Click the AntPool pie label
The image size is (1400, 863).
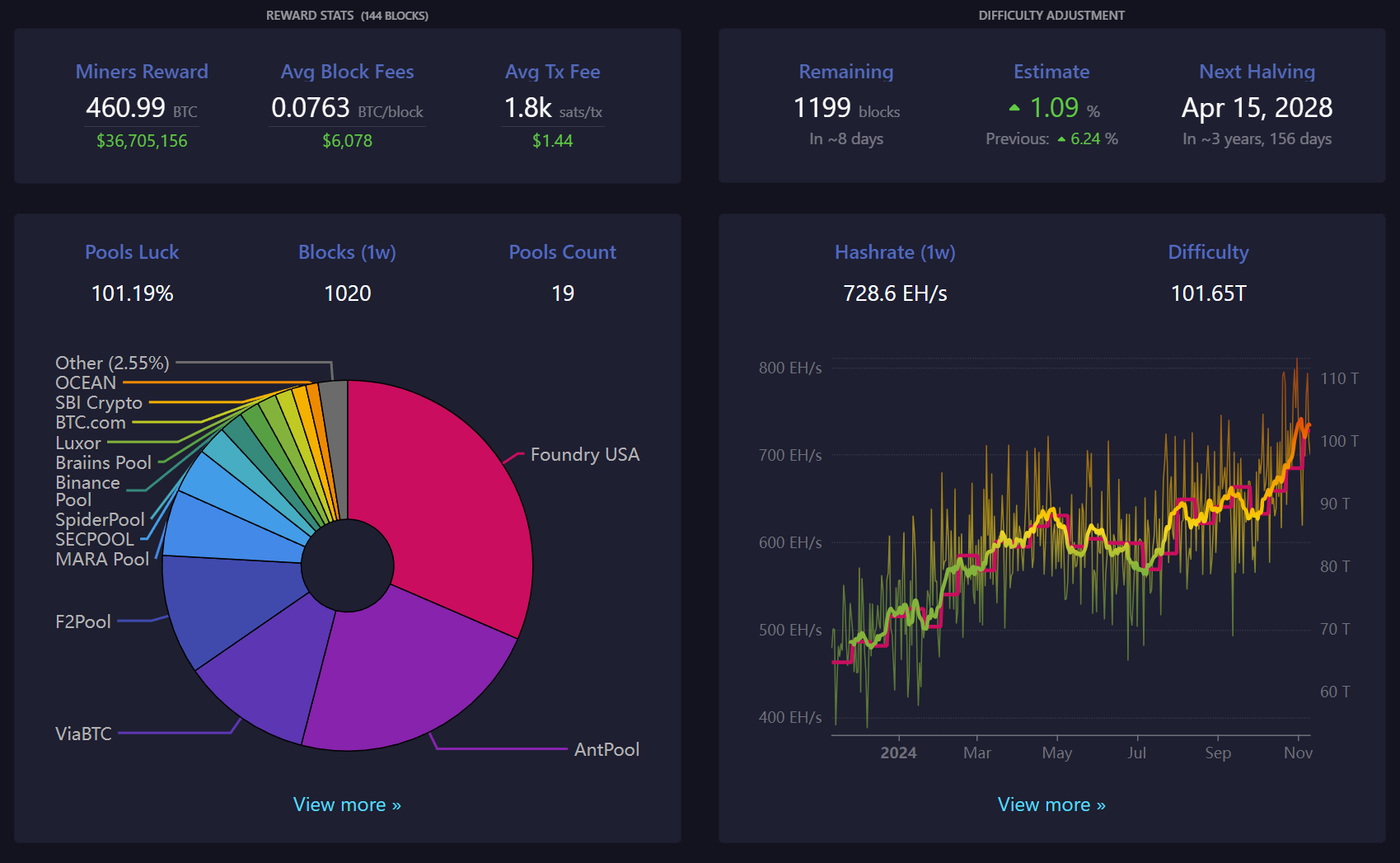606,749
